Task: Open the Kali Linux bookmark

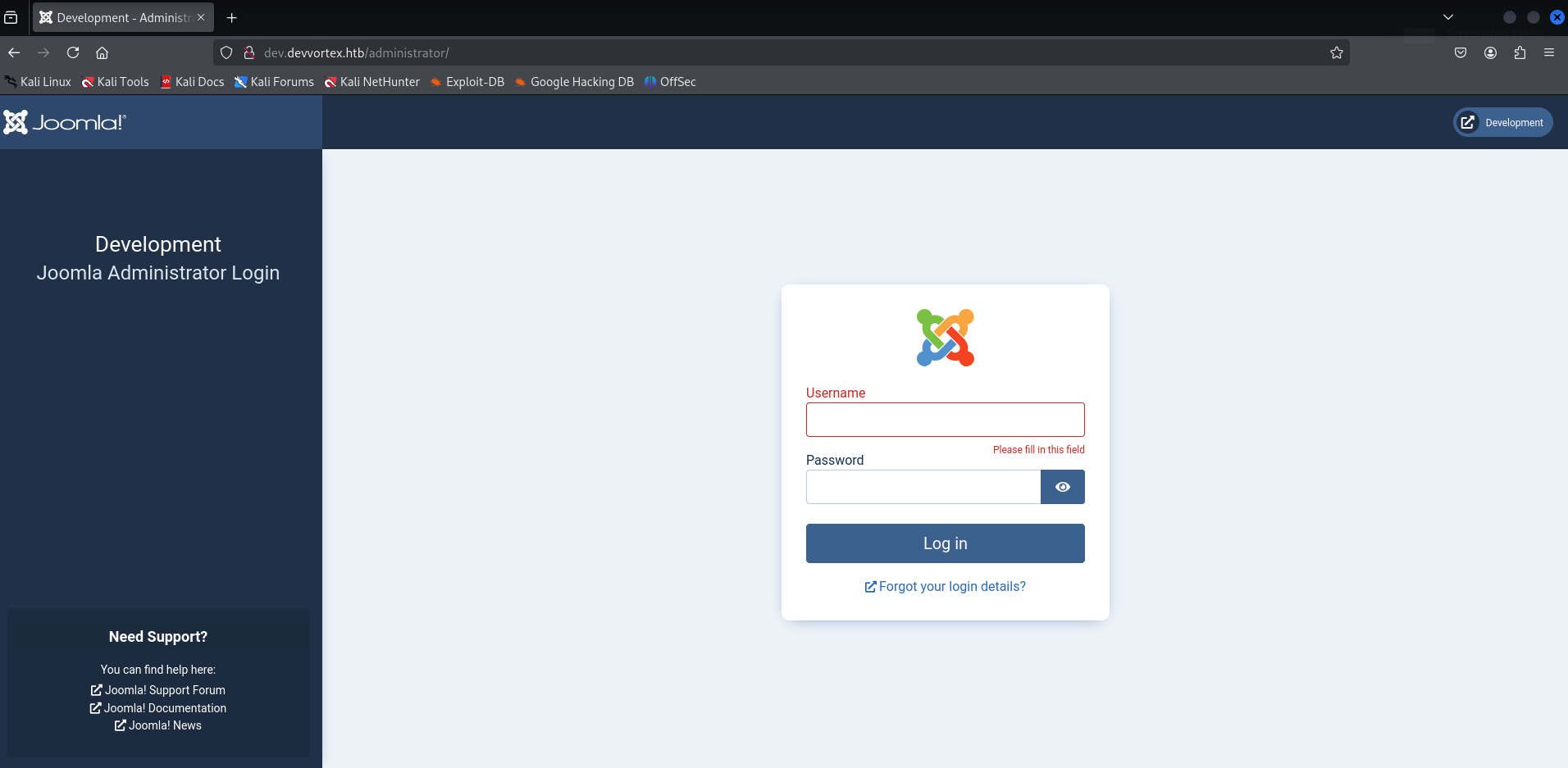Action: 38,82
